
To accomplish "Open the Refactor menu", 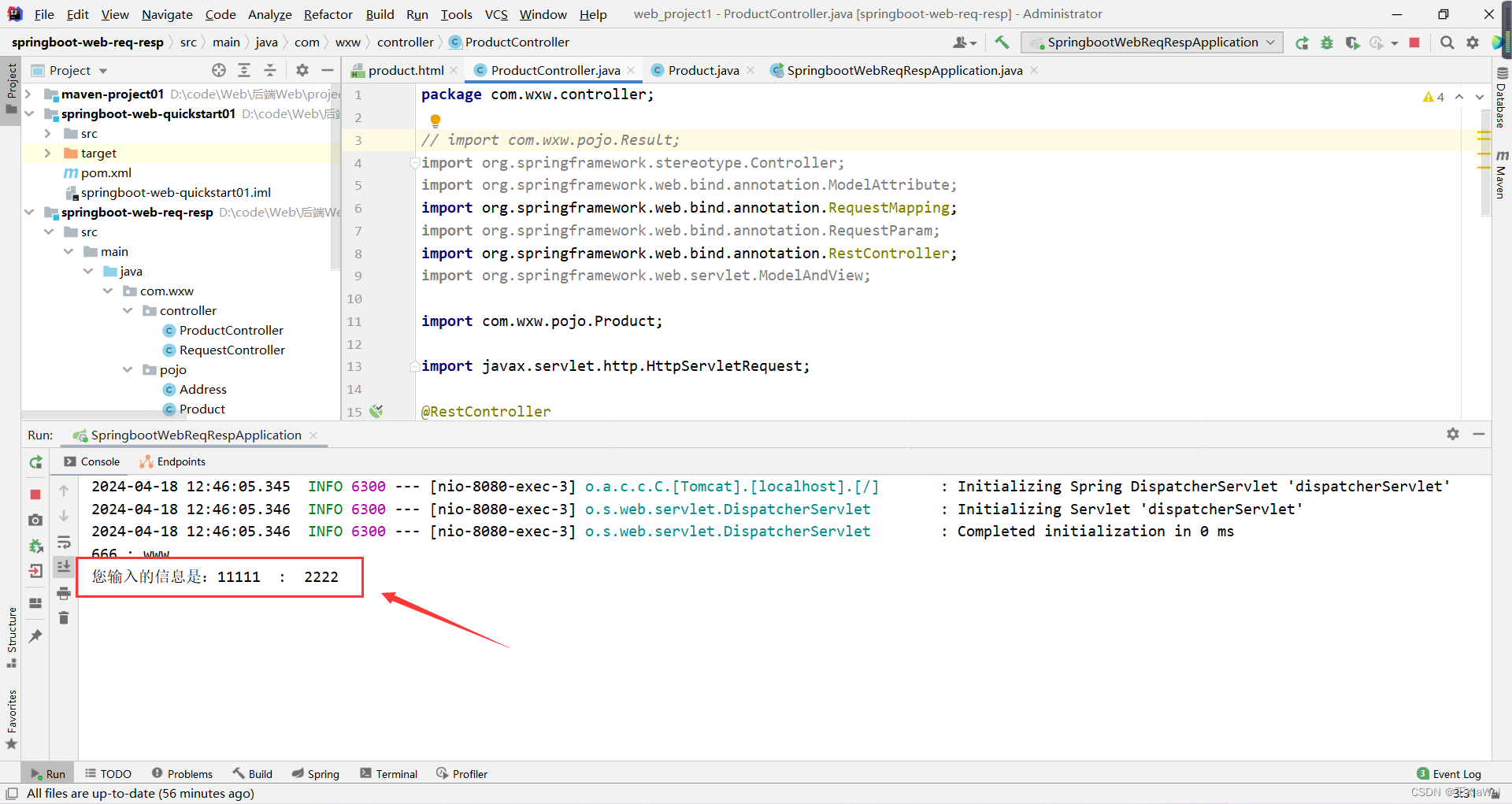I will 328,14.
